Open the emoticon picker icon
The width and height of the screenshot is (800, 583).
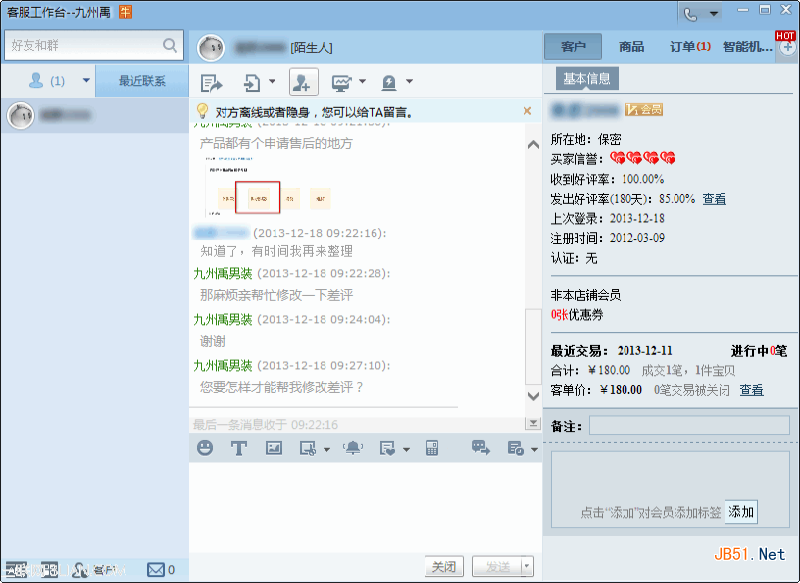point(205,449)
